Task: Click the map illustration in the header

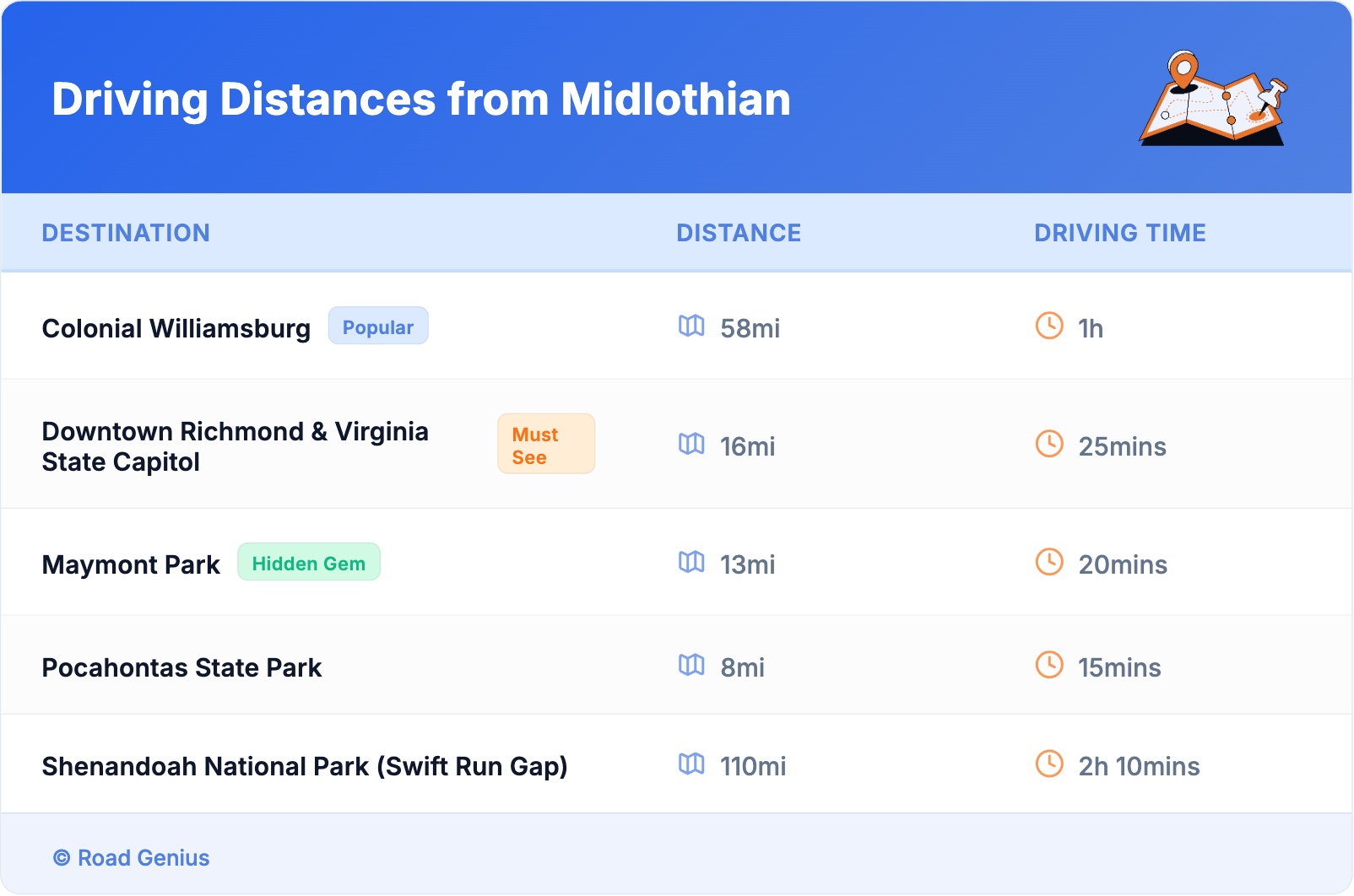Action: (1214, 100)
